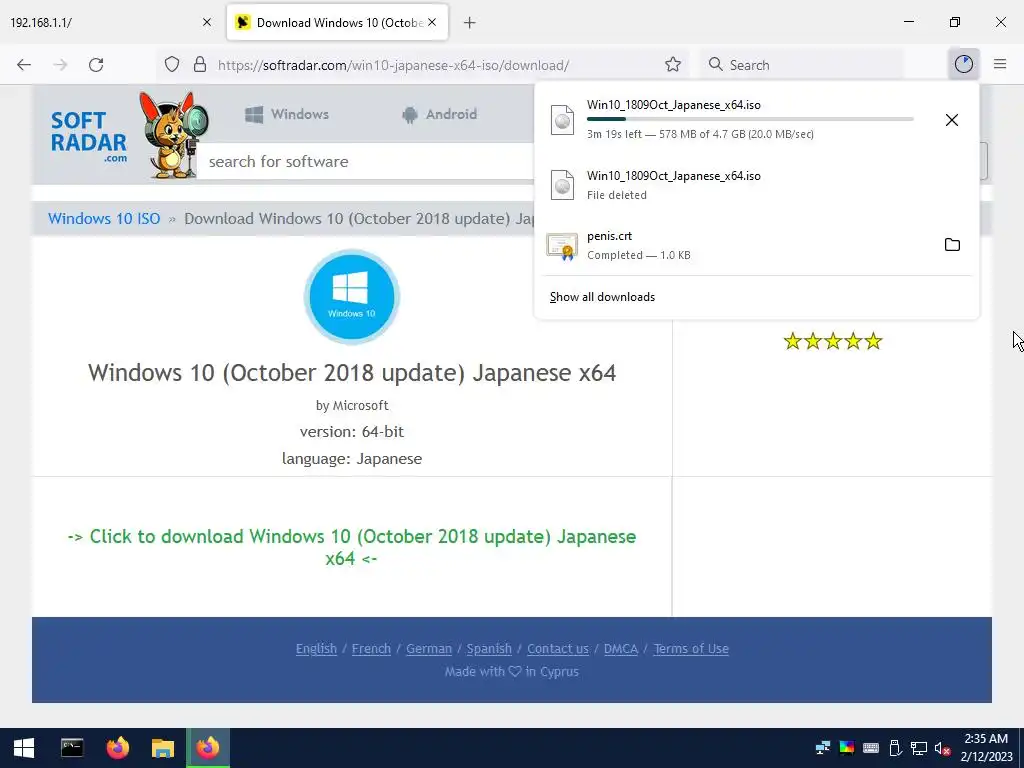Click the first tray icon with two monitors
The width and height of the screenshot is (1024, 768).
click(x=823, y=748)
